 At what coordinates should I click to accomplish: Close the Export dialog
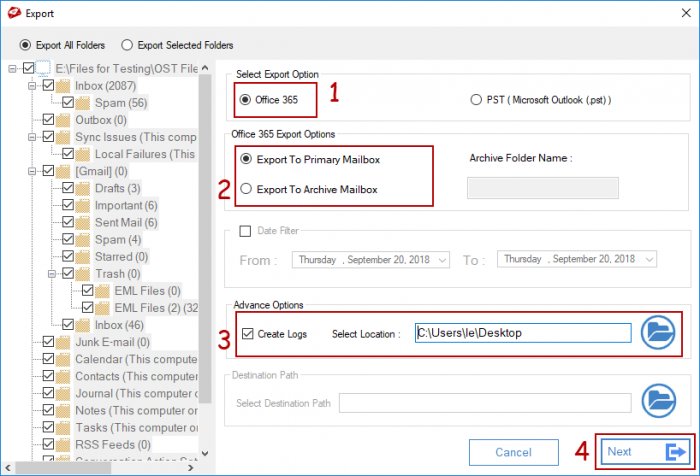pyautogui.click(x=686, y=13)
